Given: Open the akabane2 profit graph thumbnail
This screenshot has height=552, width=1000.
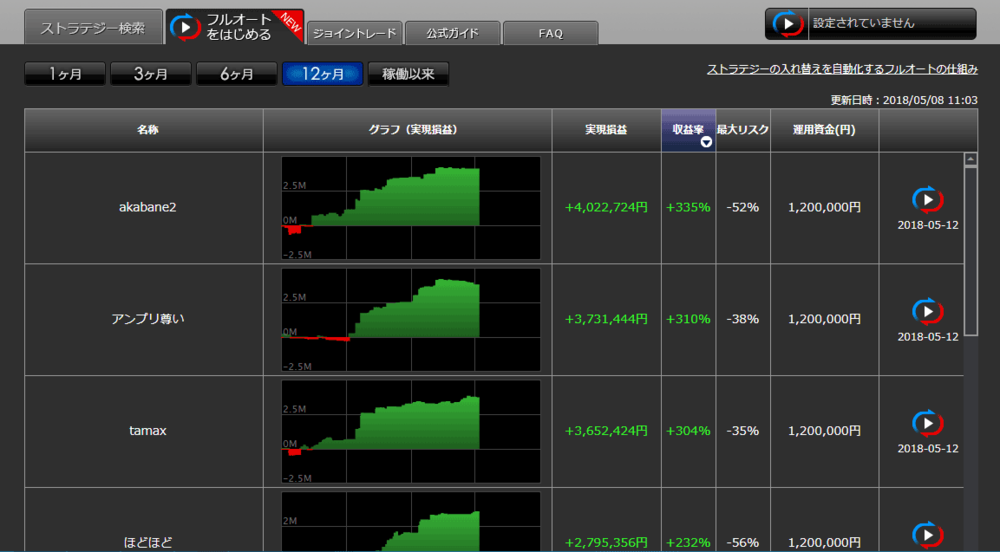Looking at the screenshot, I should (410, 207).
